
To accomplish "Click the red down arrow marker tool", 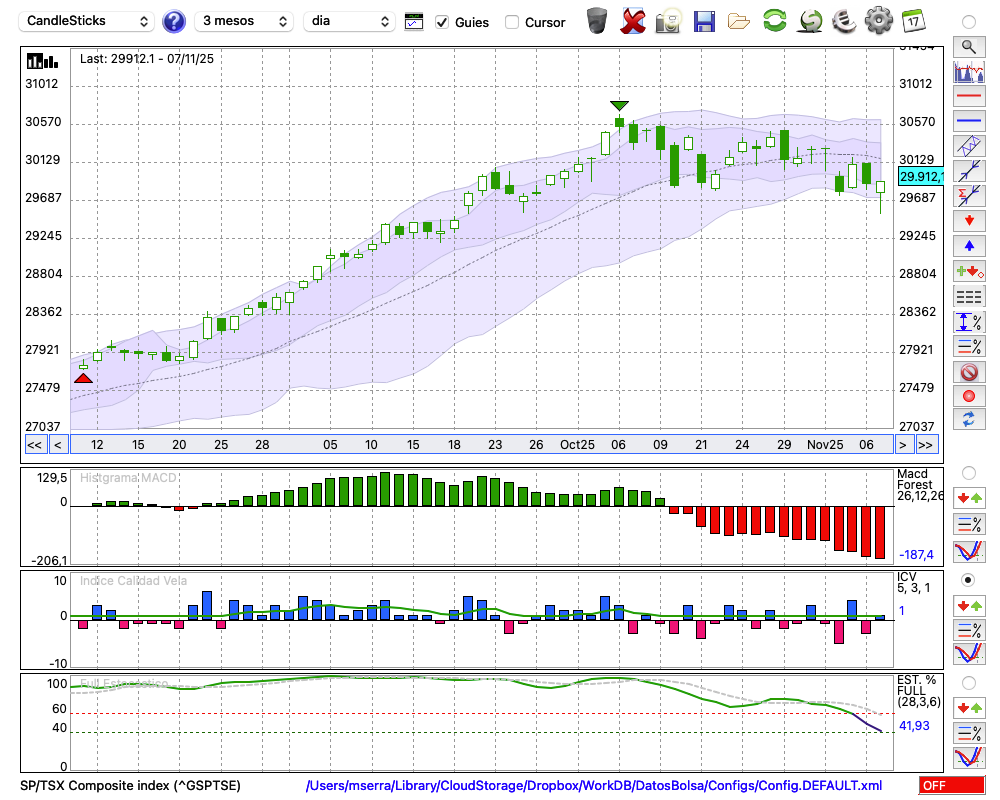I will pos(968,221).
